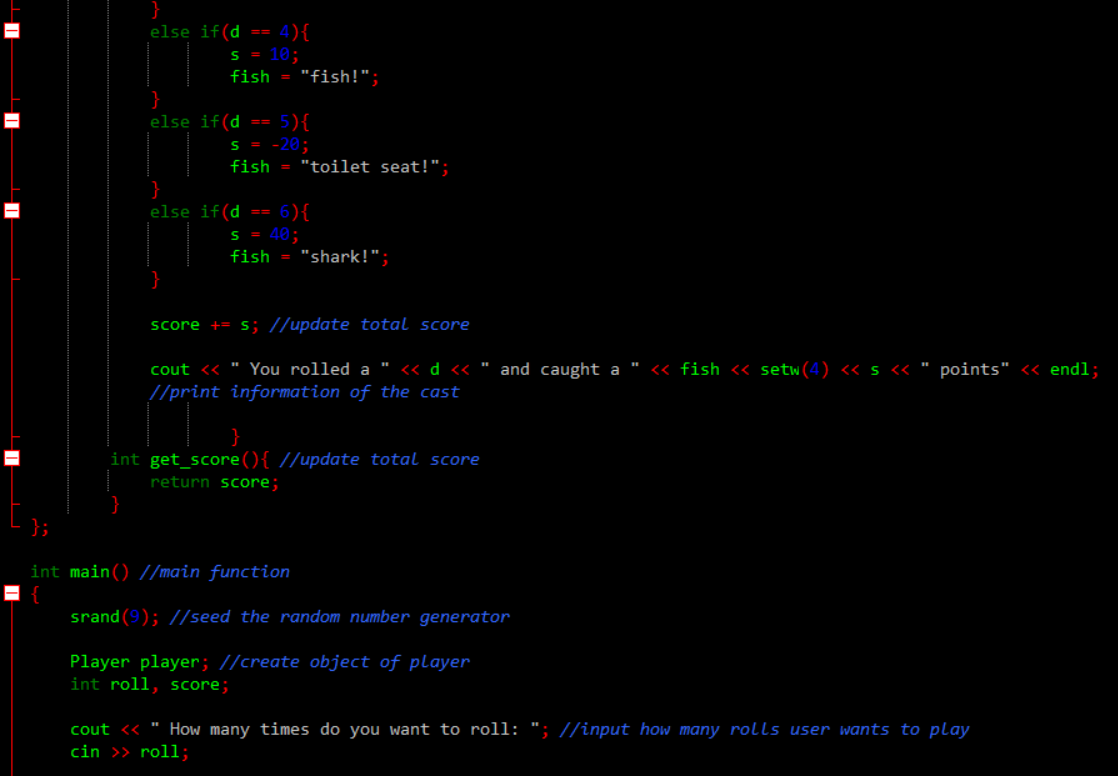Viewport: 1118px width, 776px height.
Task: Toggle folding on the get_score marker
Action: pos(11,457)
